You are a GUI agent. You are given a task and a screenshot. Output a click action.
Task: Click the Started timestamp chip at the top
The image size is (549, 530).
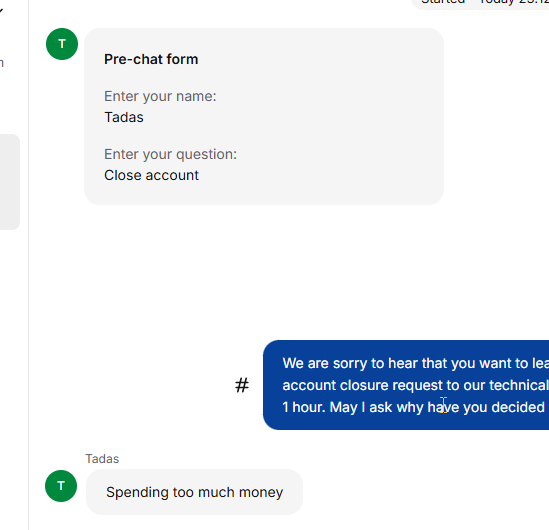480,4
